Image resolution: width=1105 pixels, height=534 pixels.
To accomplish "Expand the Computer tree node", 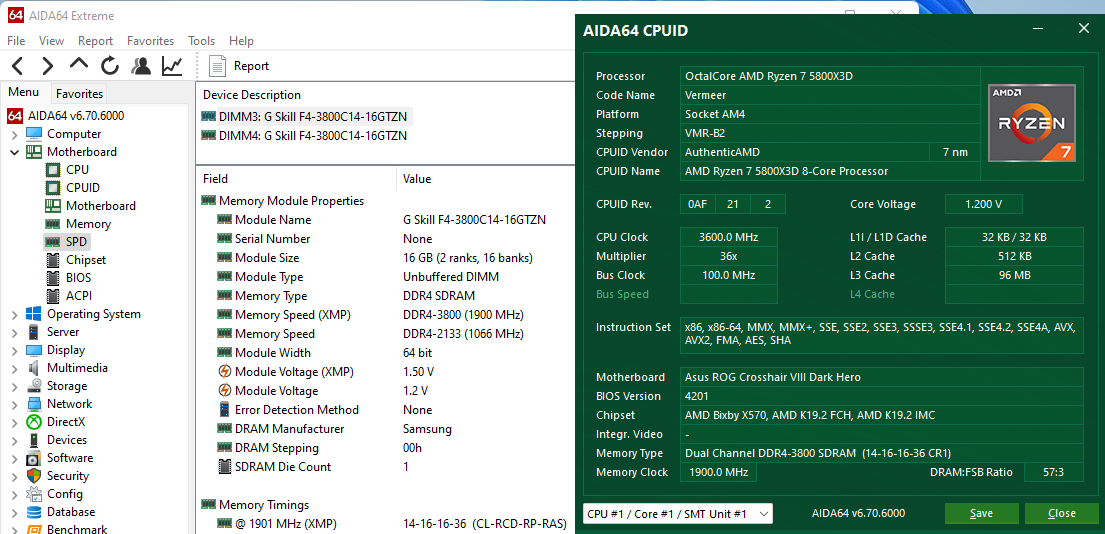I will (x=14, y=134).
